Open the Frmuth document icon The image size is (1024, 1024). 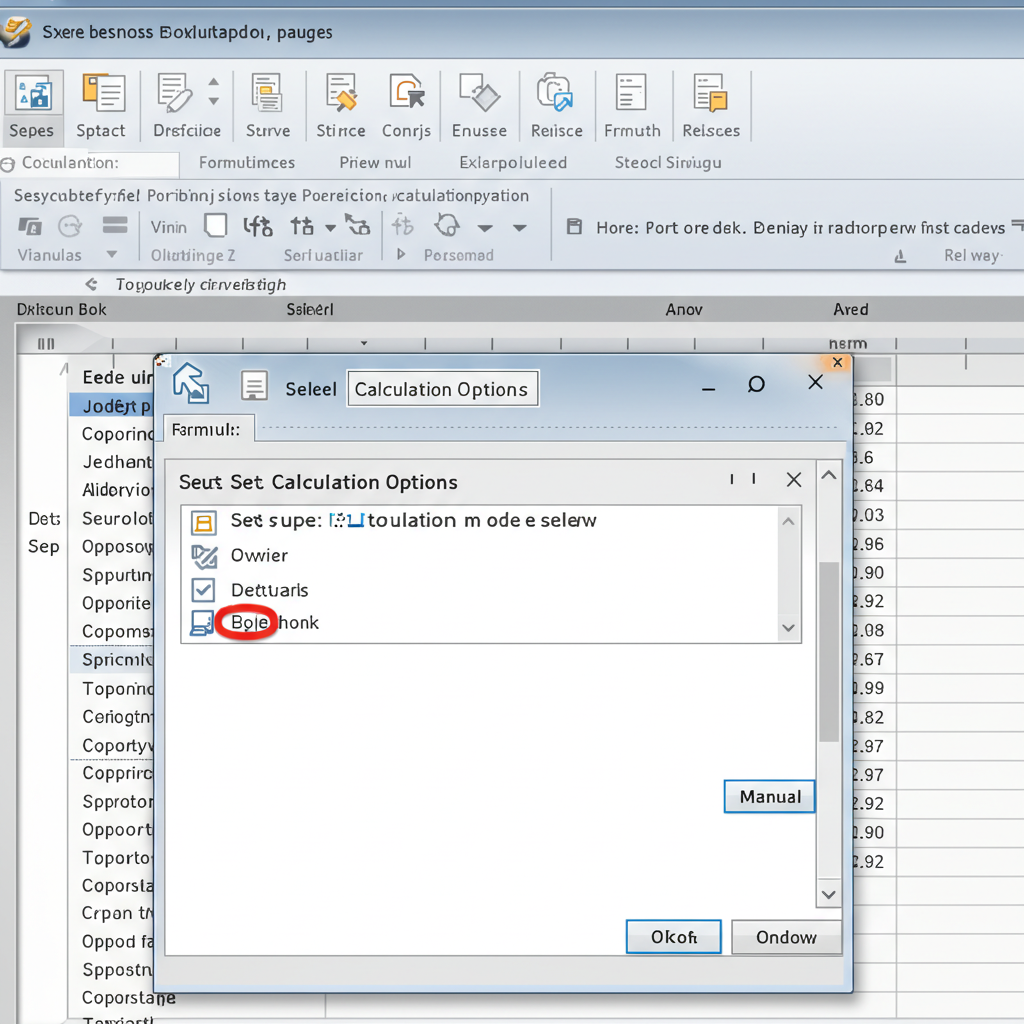[x=631, y=91]
